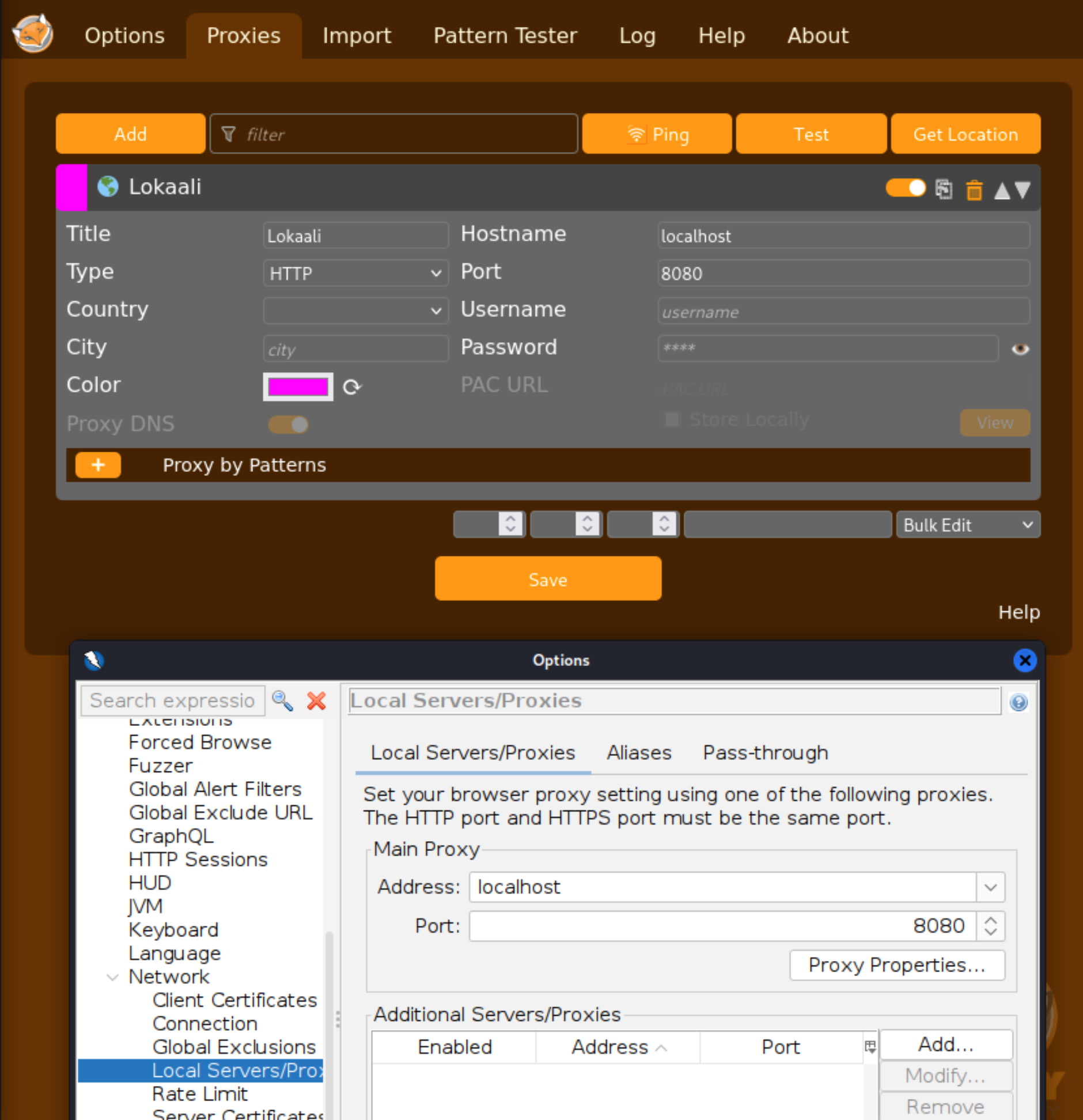
Task: Move Lokaali proxy up with arrow
Action: [x=1002, y=190]
